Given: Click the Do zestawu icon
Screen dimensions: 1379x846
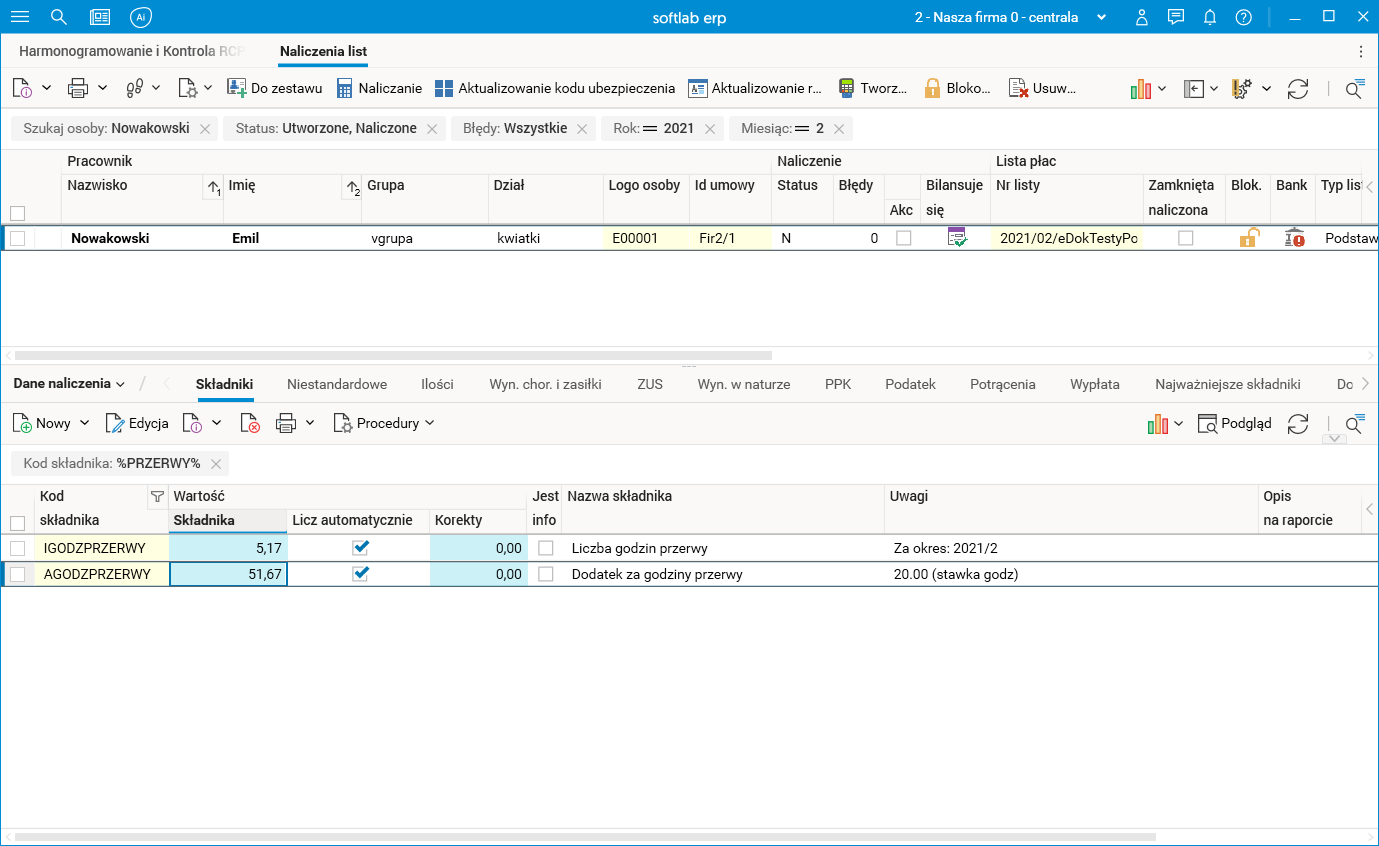Looking at the screenshot, I should (237, 88).
